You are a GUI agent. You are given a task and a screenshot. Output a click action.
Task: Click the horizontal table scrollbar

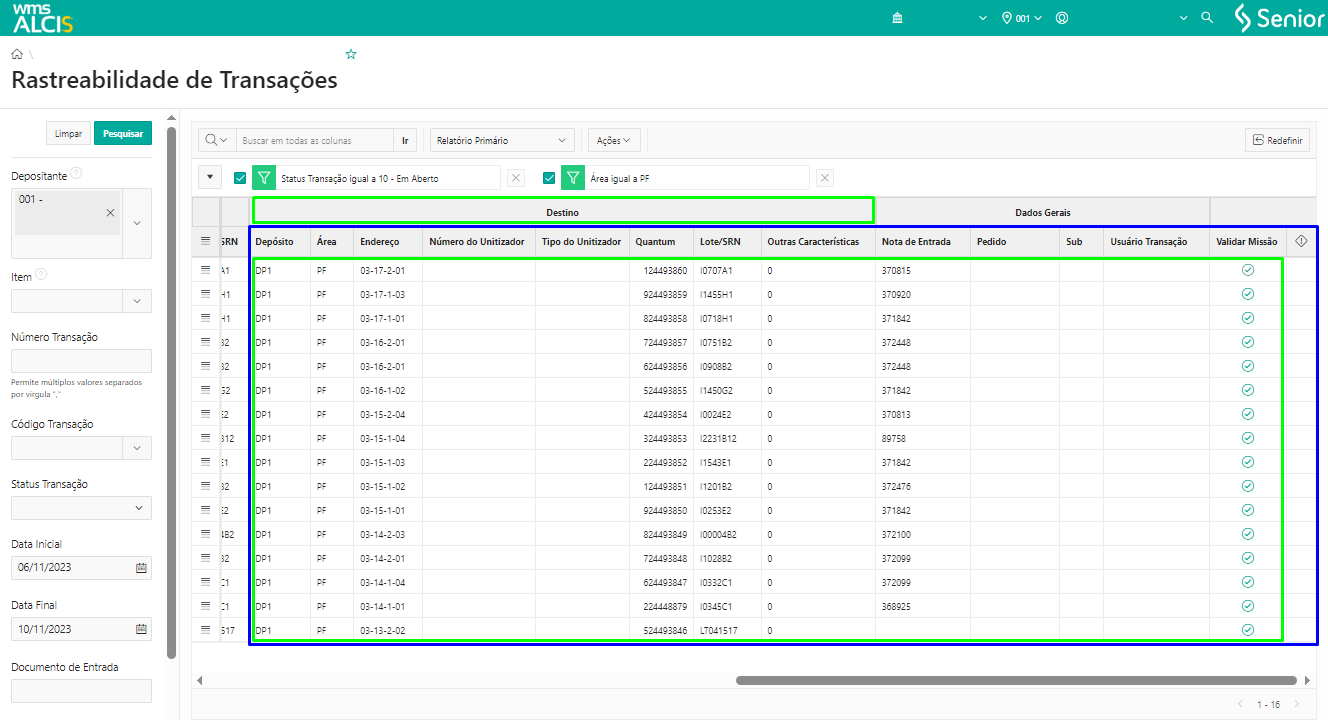pyautogui.click(x=1015, y=680)
